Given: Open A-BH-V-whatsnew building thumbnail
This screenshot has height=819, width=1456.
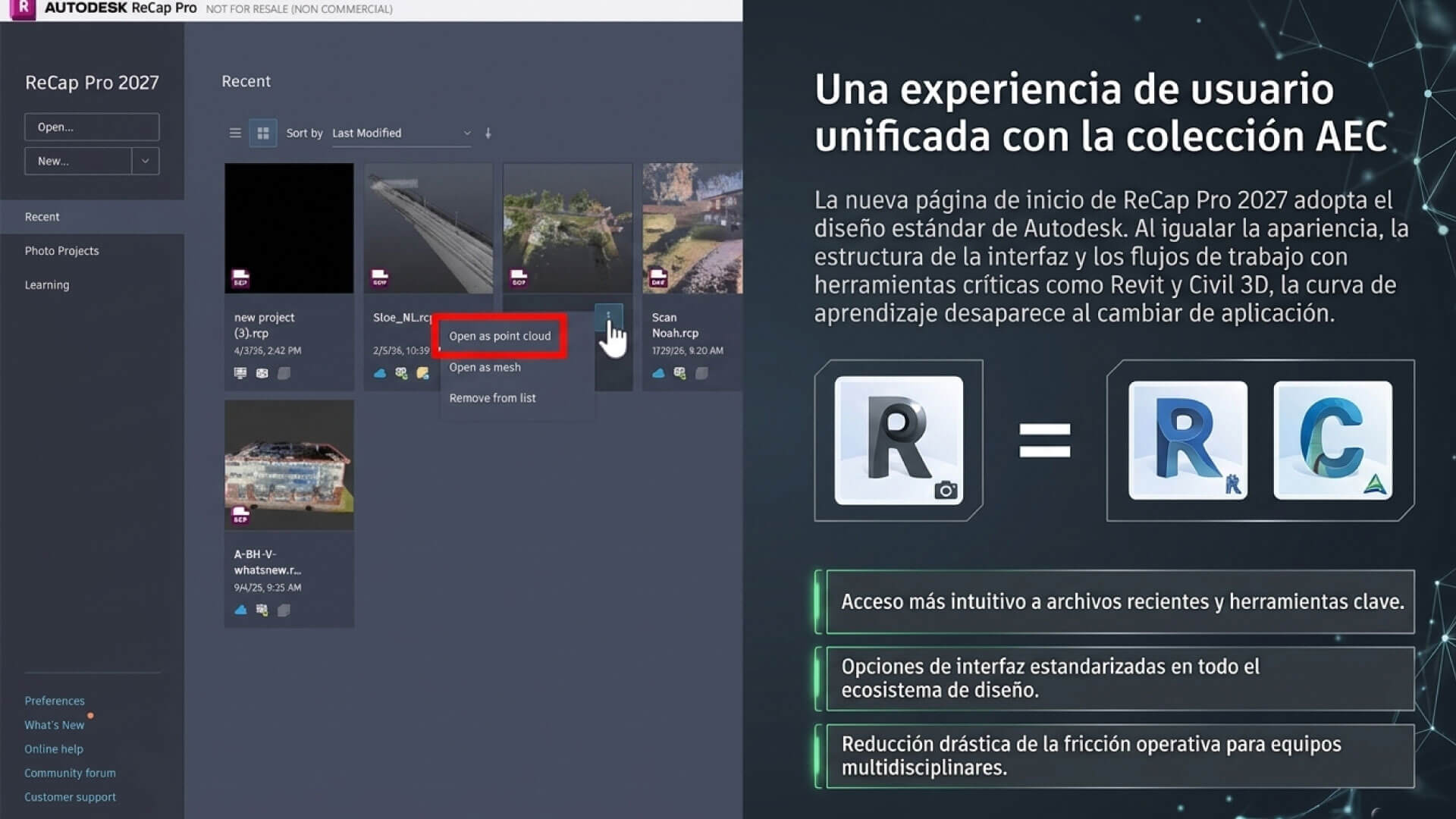Looking at the screenshot, I should click(289, 465).
